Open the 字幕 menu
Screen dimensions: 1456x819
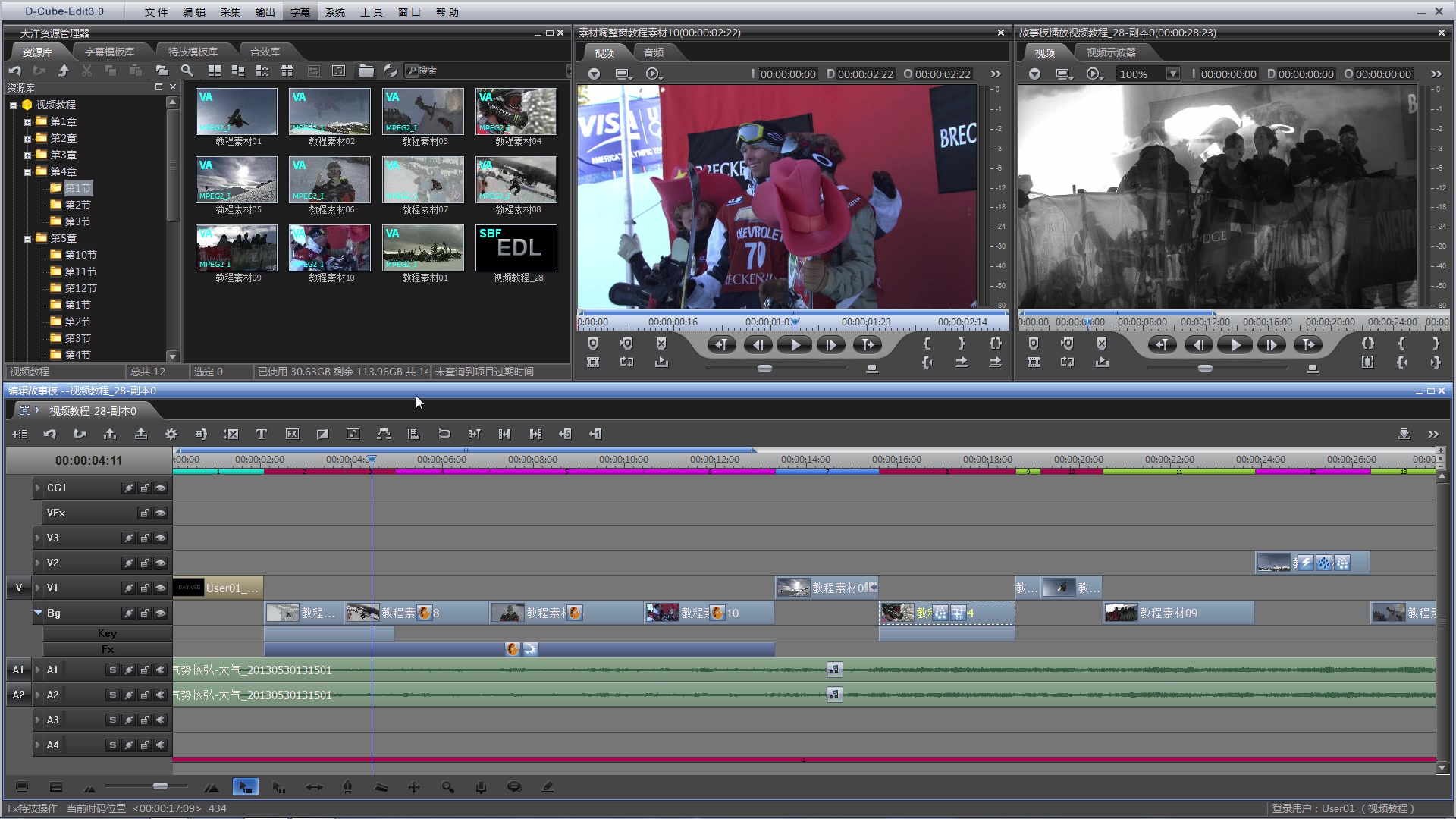pos(300,12)
